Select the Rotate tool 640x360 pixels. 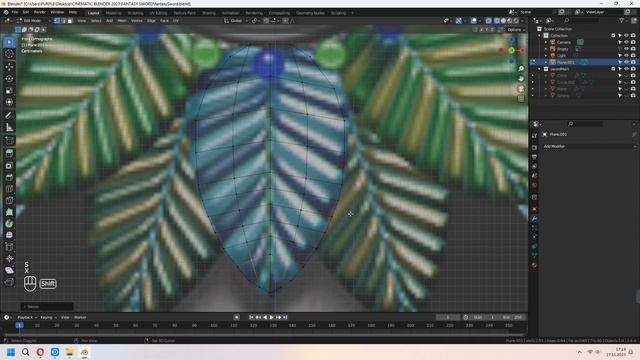point(9,78)
